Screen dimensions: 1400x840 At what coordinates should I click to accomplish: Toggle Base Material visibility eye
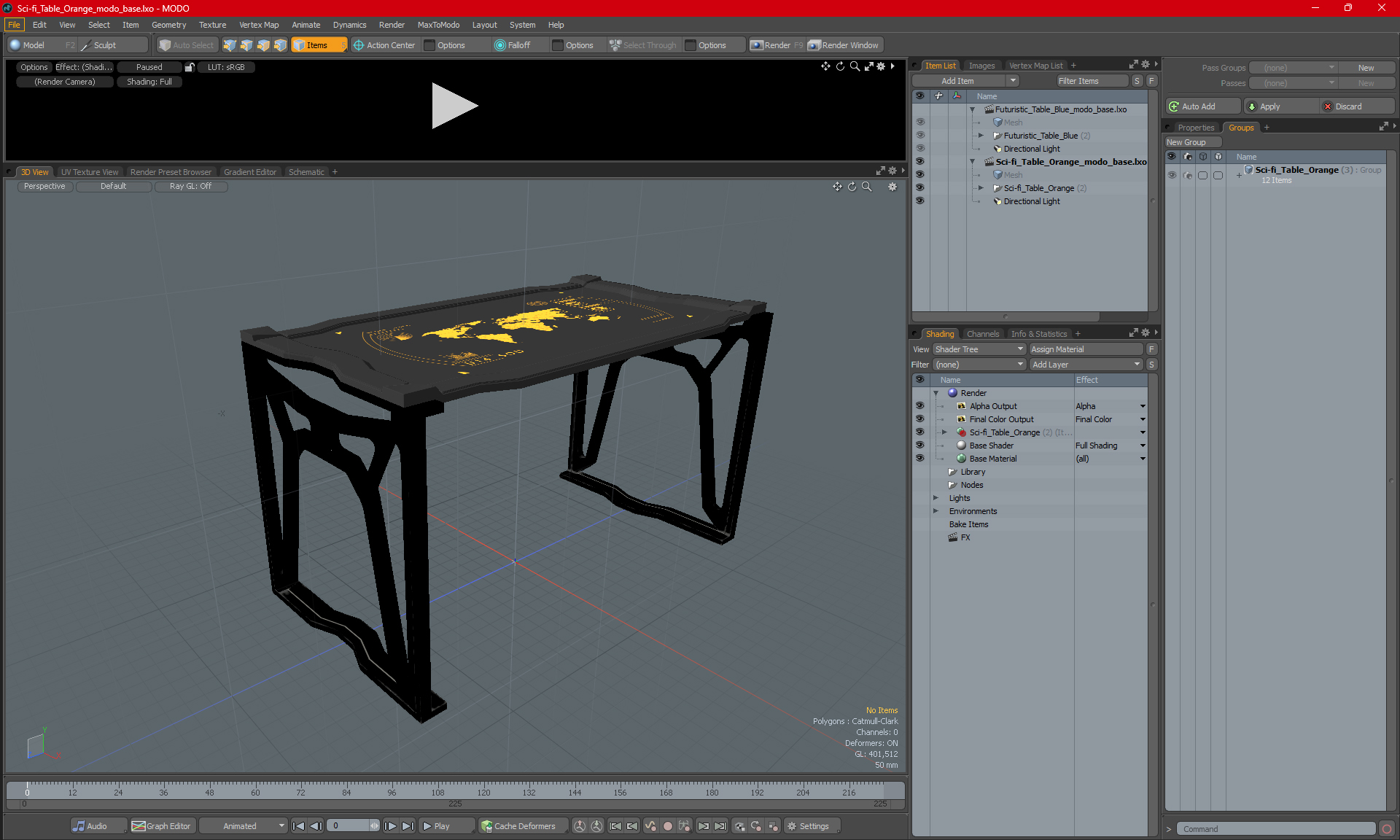pyautogui.click(x=920, y=459)
